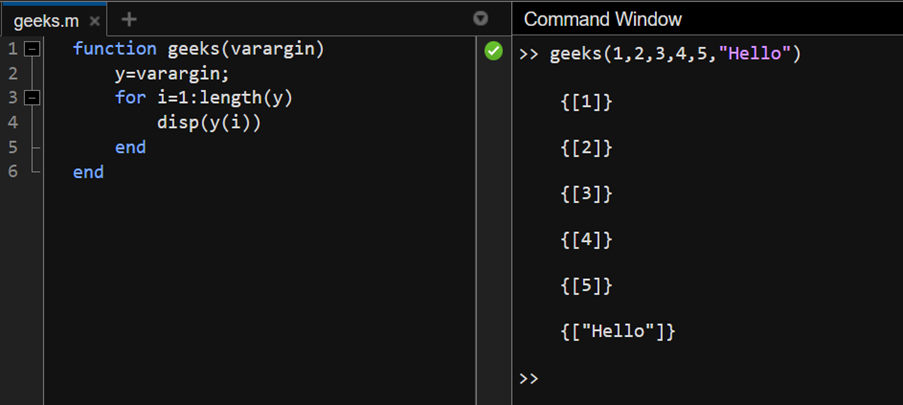Image resolution: width=903 pixels, height=405 pixels.
Task: Click line number 2 in the gutter
Action: [12, 73]
